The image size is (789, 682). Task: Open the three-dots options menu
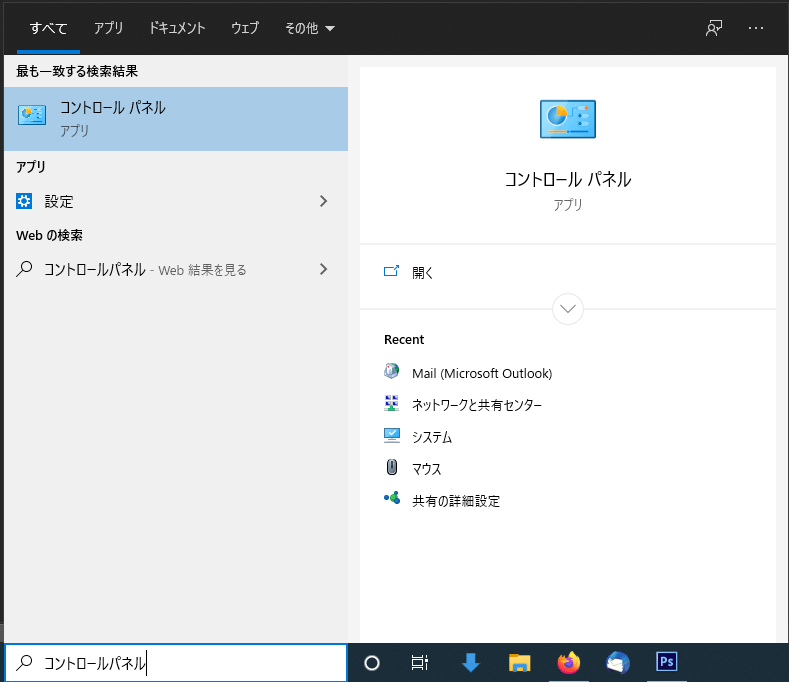point(756,28)
